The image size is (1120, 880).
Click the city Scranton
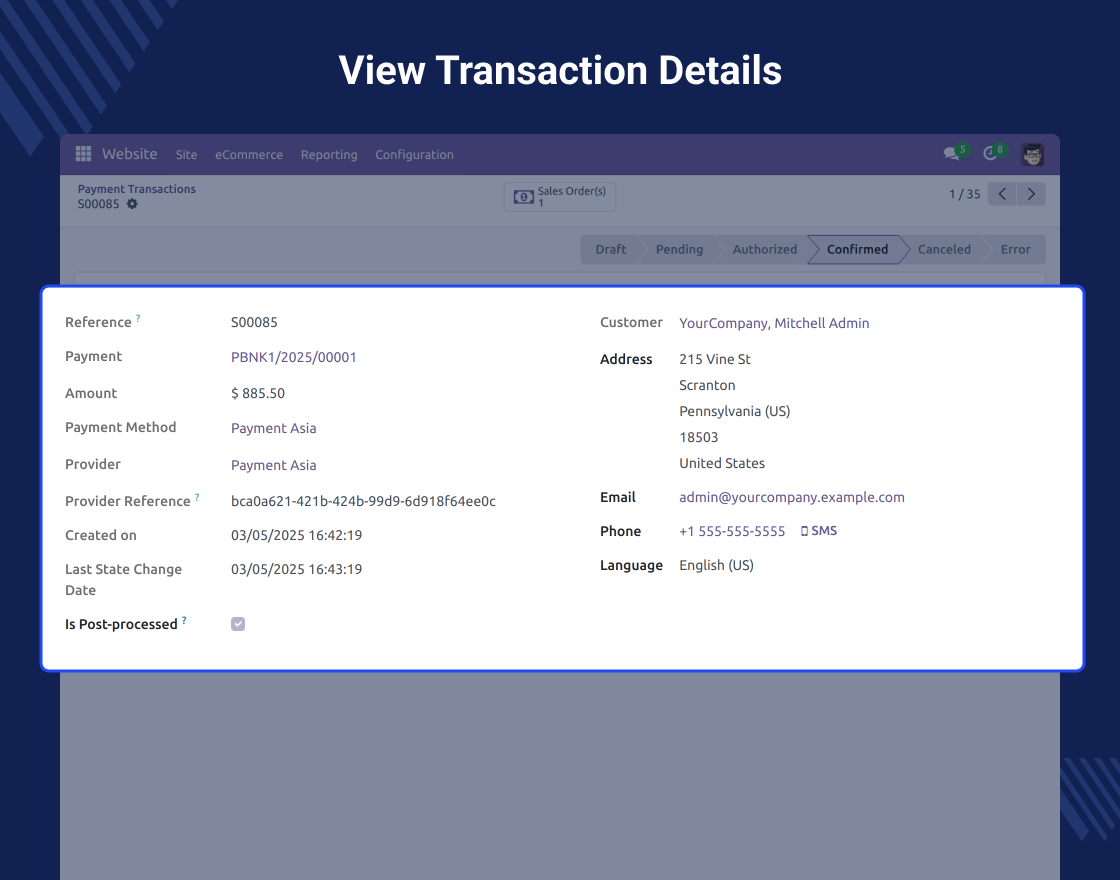(707, 386)
